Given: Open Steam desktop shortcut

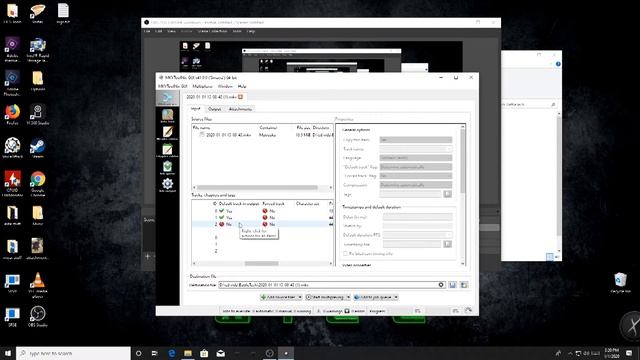Looking at the screenshot, I should [38, 148].
